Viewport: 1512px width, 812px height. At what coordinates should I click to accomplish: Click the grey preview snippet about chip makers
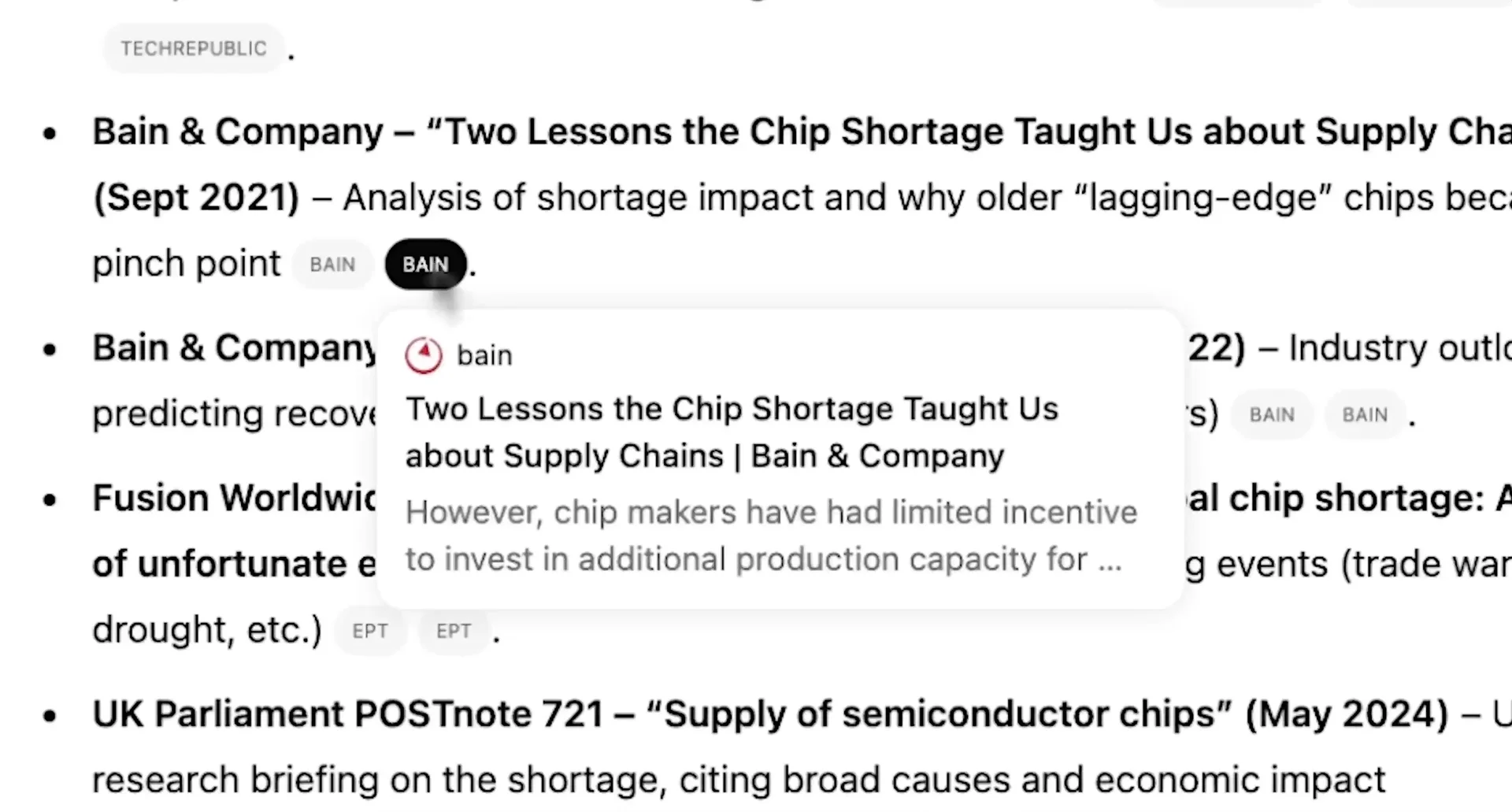point(770,536)
